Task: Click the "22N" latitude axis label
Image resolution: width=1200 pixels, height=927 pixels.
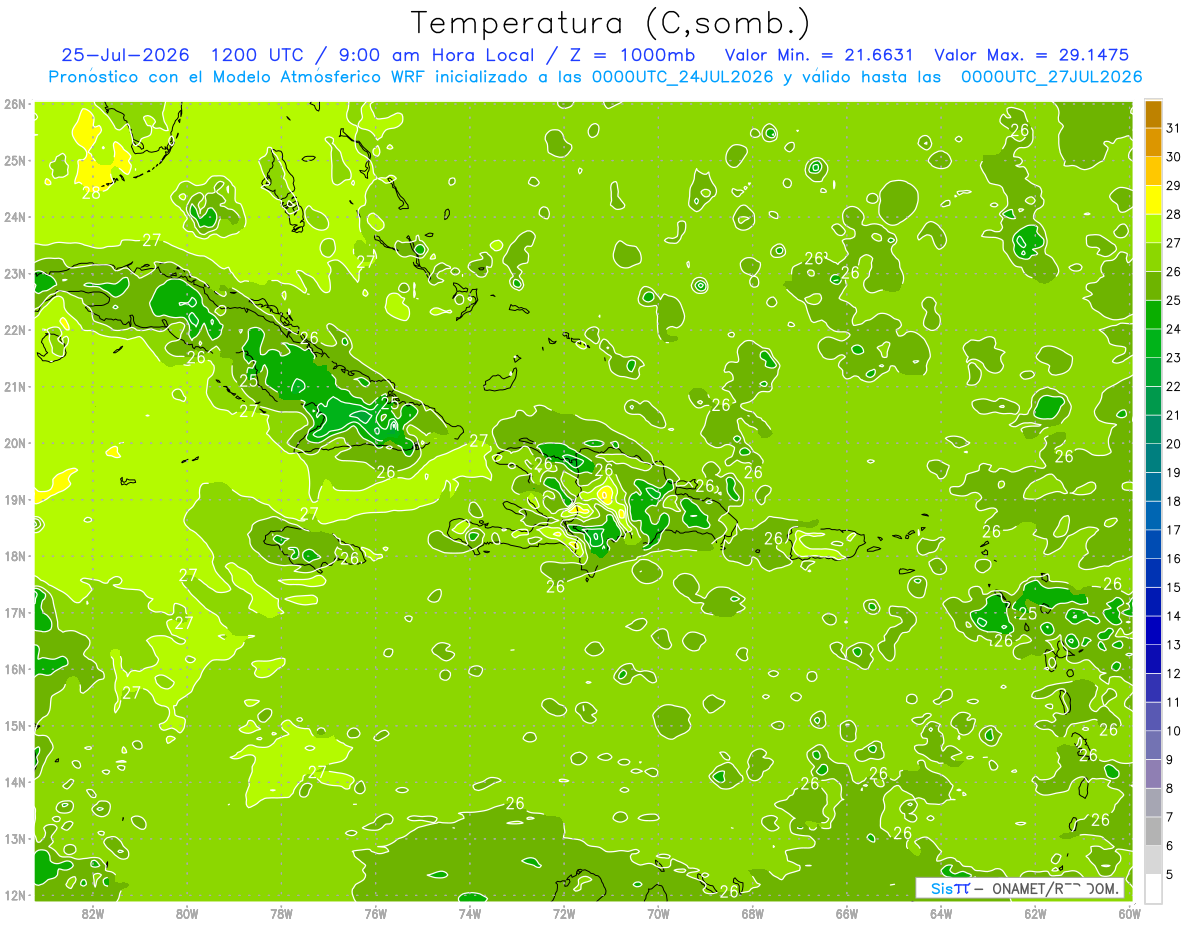Action: click(14, 330)
